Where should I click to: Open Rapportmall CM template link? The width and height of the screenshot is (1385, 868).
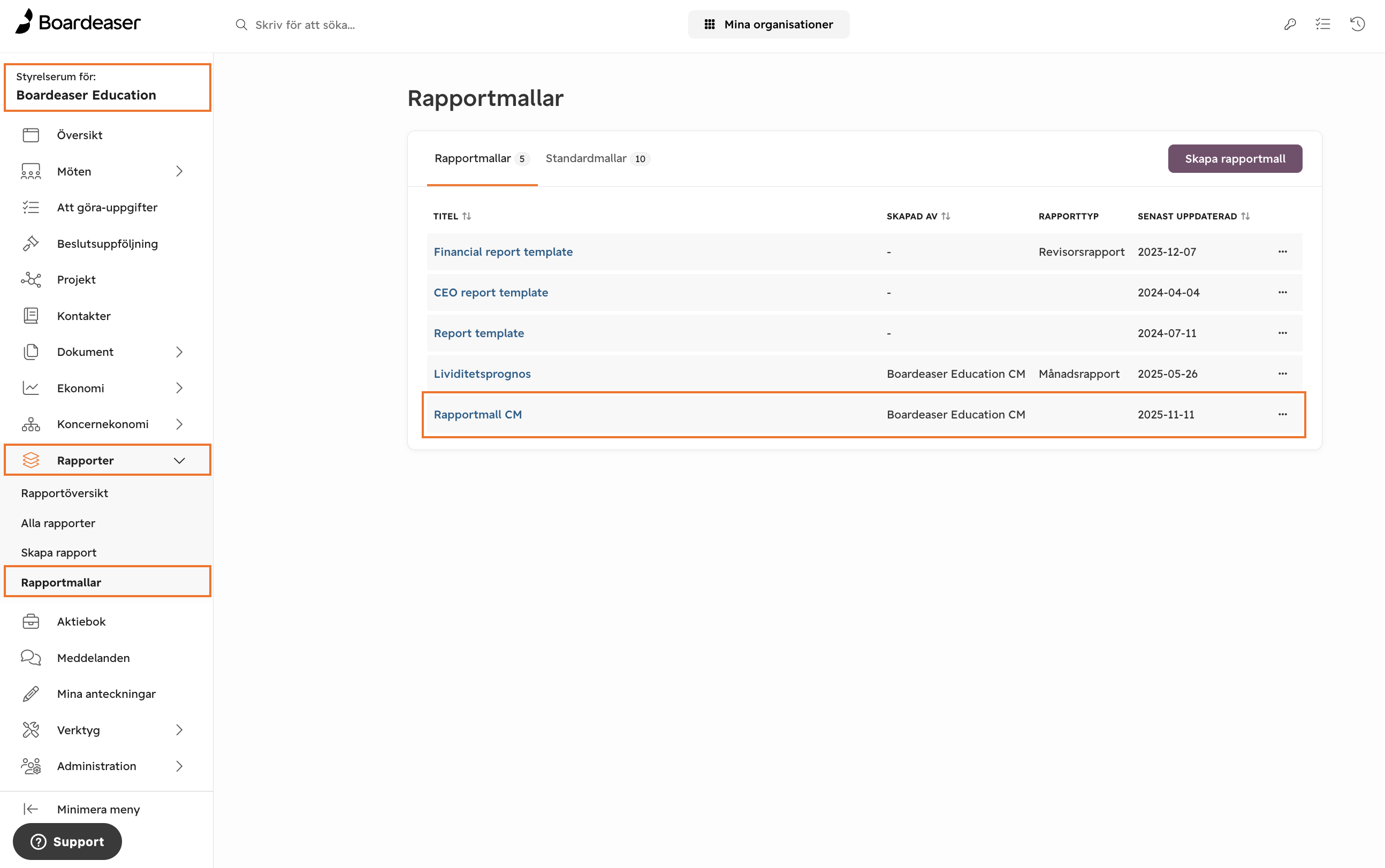[x=477, y=415]
